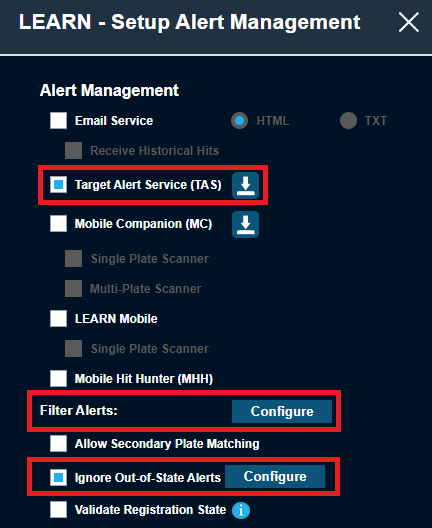Uncheck Target Alert Service (TAS)
The width and height of the screenshot is (432, 528).
tap(58, 185)
